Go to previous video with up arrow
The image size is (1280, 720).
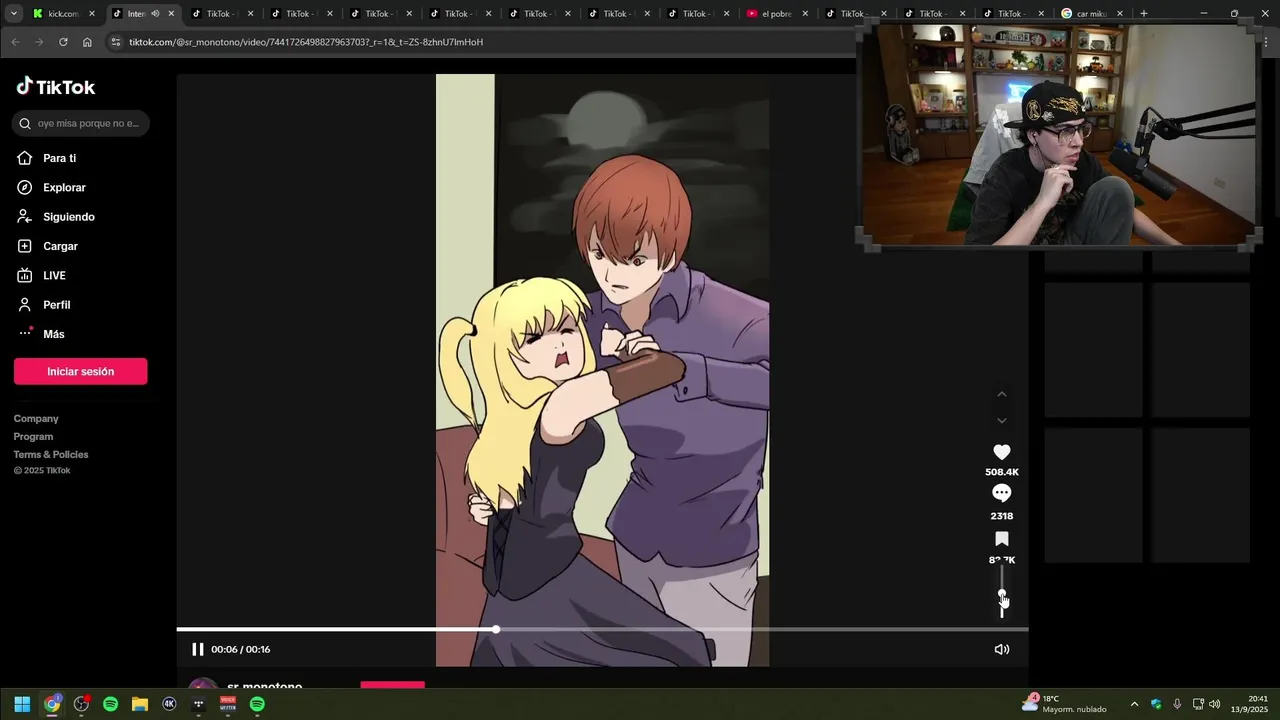[x=1002, y=394]
